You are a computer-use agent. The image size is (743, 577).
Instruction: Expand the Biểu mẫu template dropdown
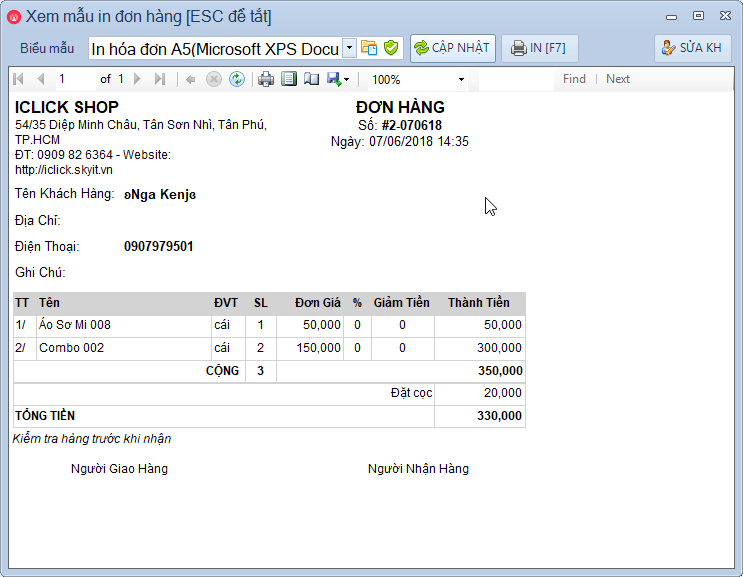(349, 48)
